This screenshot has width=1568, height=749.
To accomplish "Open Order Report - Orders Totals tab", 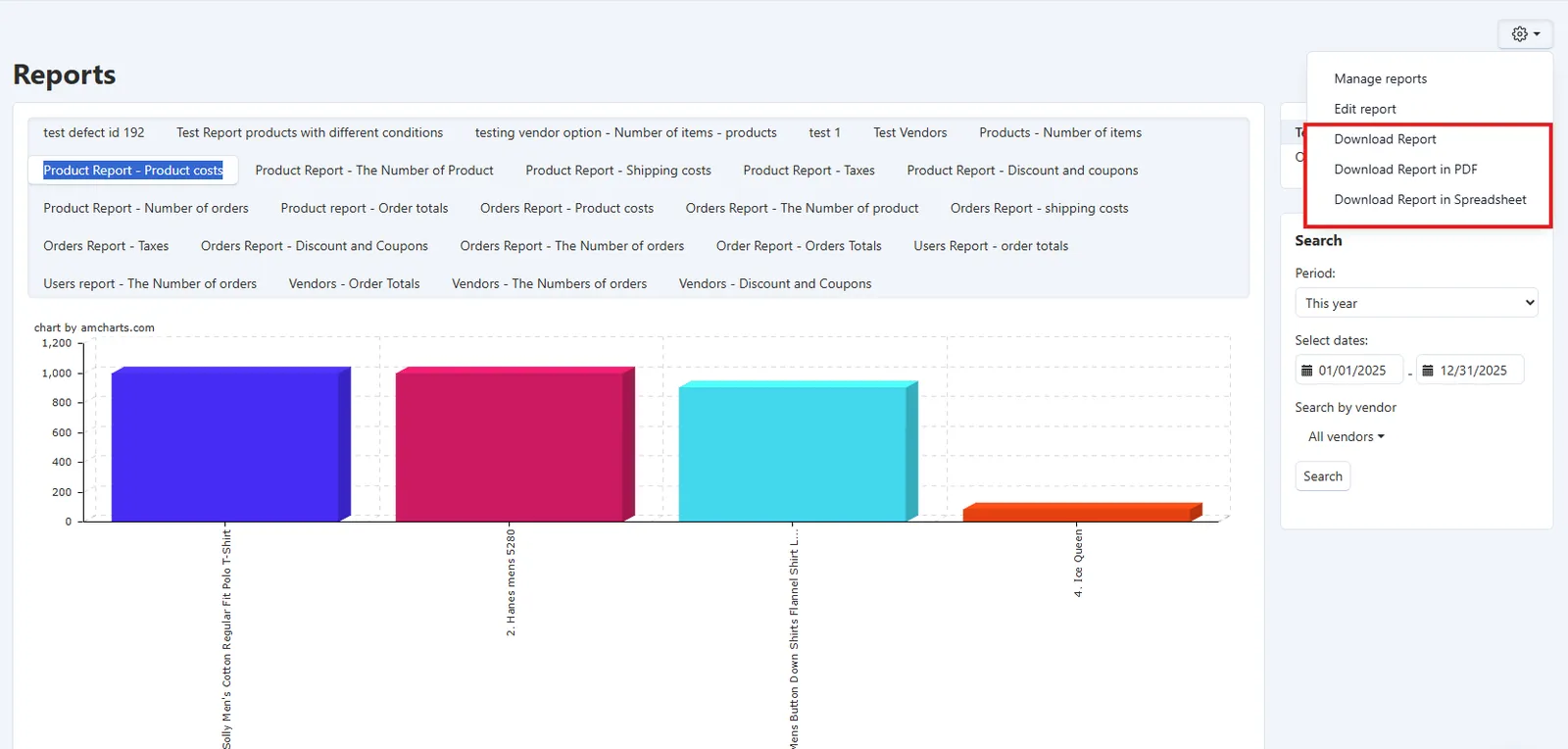I will (x=799, y=246).
